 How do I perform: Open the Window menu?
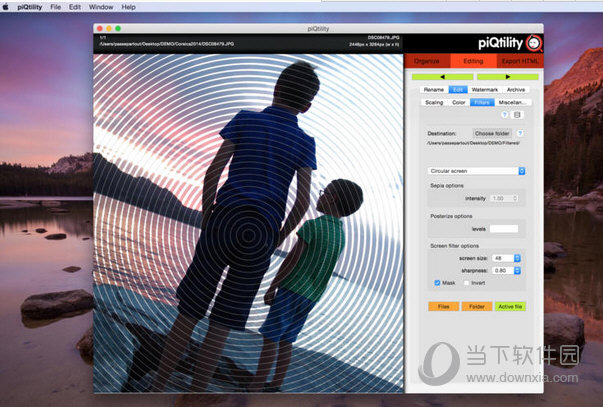(x=101, y=7)
